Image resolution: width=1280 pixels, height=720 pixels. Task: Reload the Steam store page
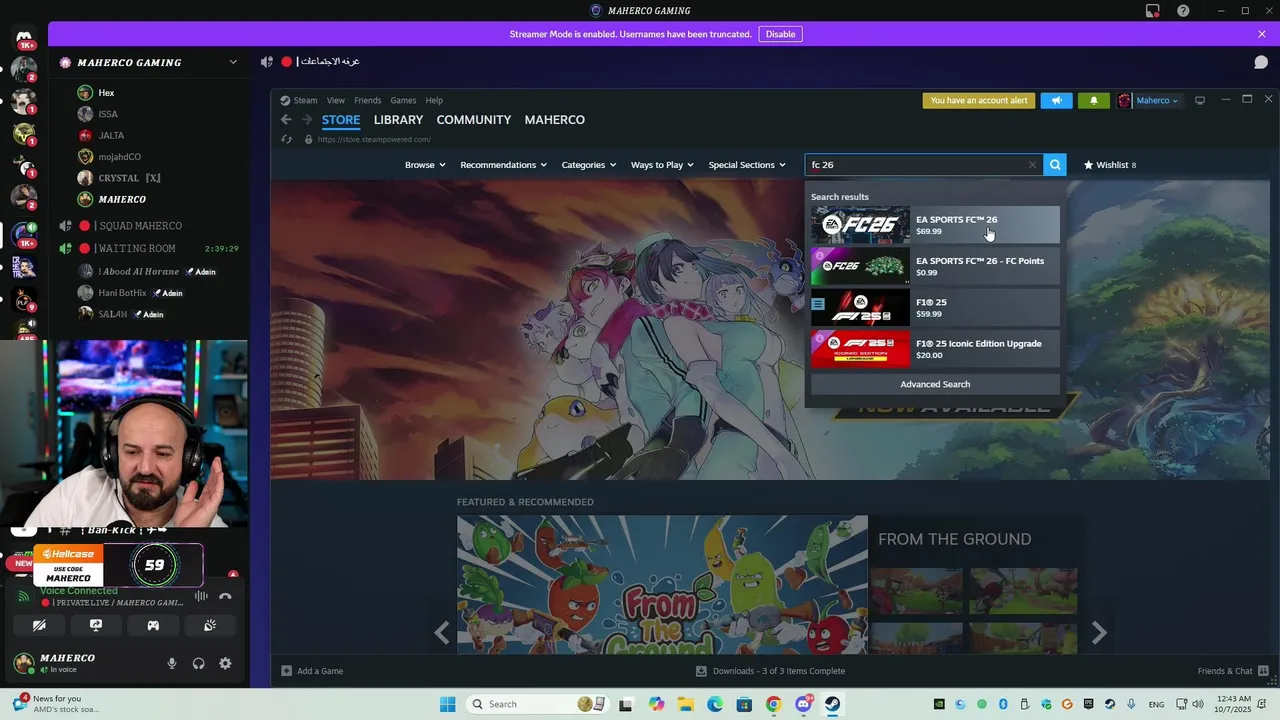coord(287,139)
